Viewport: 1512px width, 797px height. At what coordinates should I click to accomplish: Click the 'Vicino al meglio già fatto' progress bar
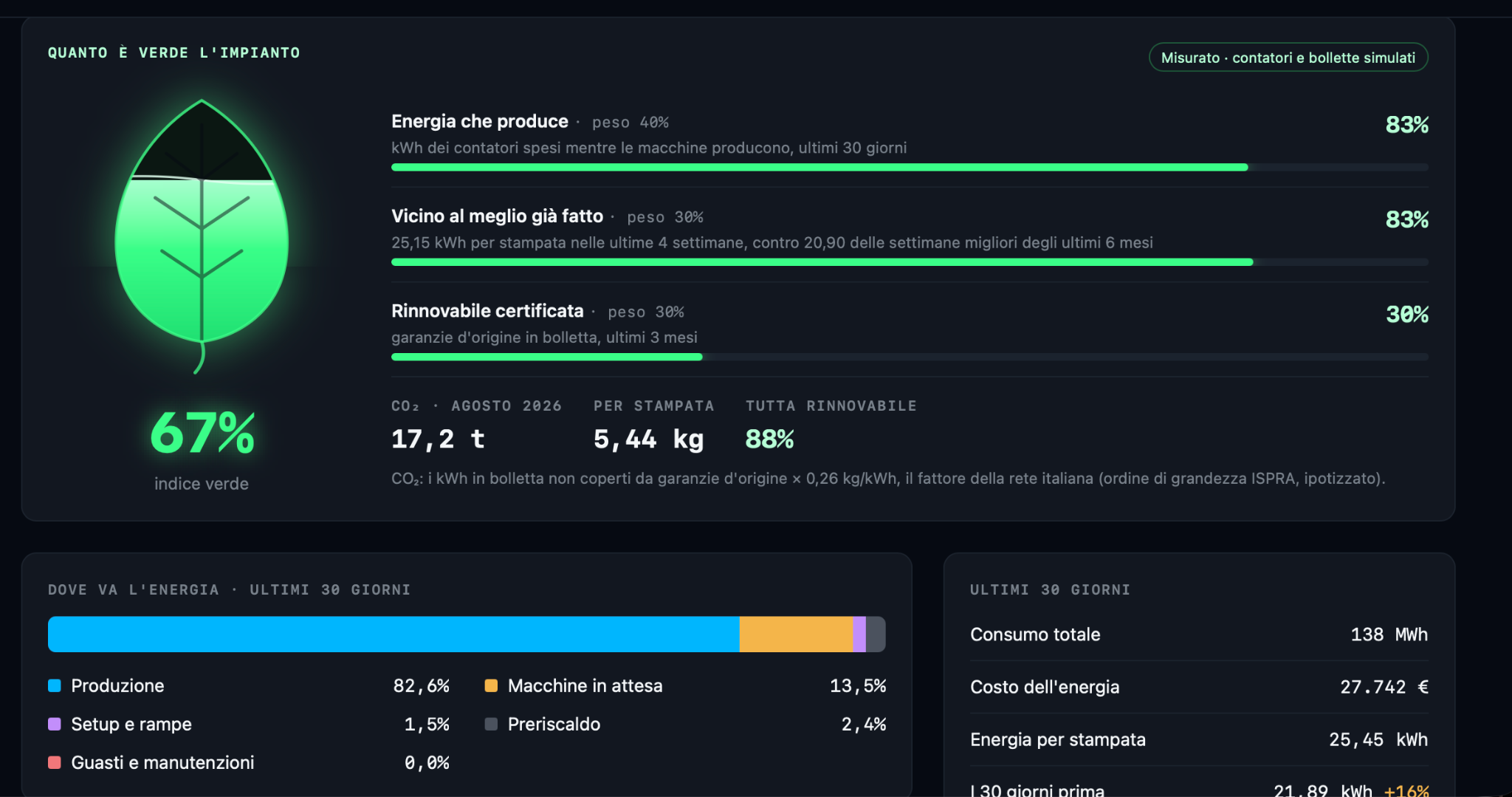pos(910,262)
